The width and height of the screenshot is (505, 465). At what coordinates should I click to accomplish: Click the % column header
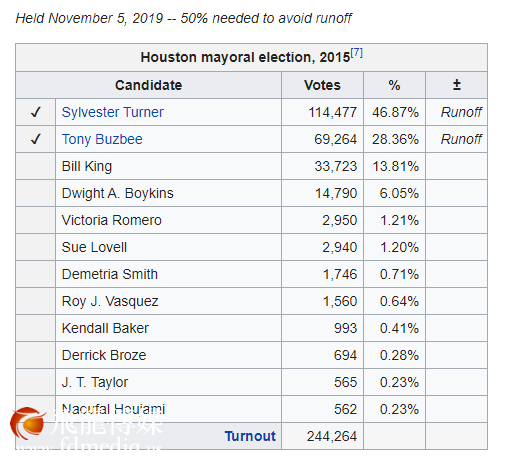pyautogui.click(x=394, y=85)
